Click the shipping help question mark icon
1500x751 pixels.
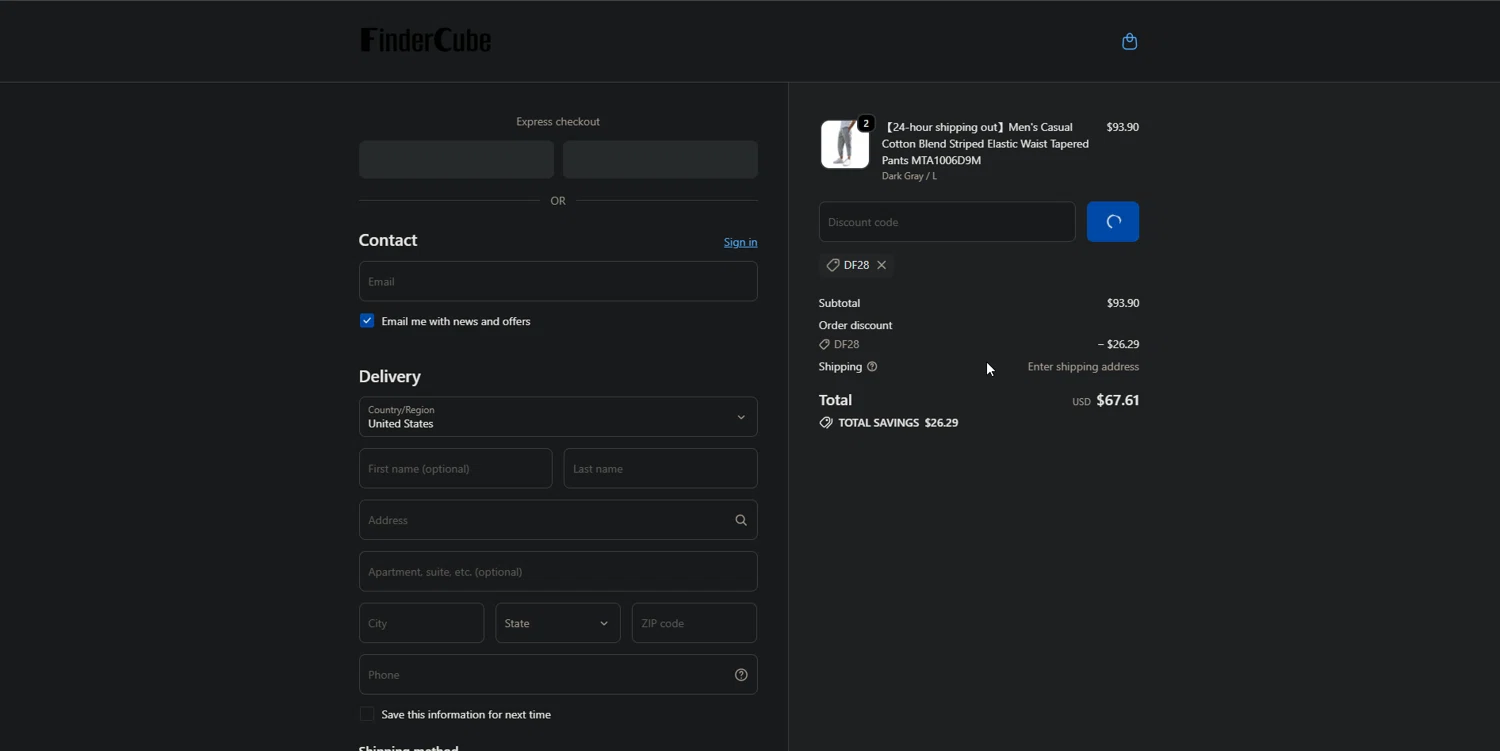[x=872, y=367]
